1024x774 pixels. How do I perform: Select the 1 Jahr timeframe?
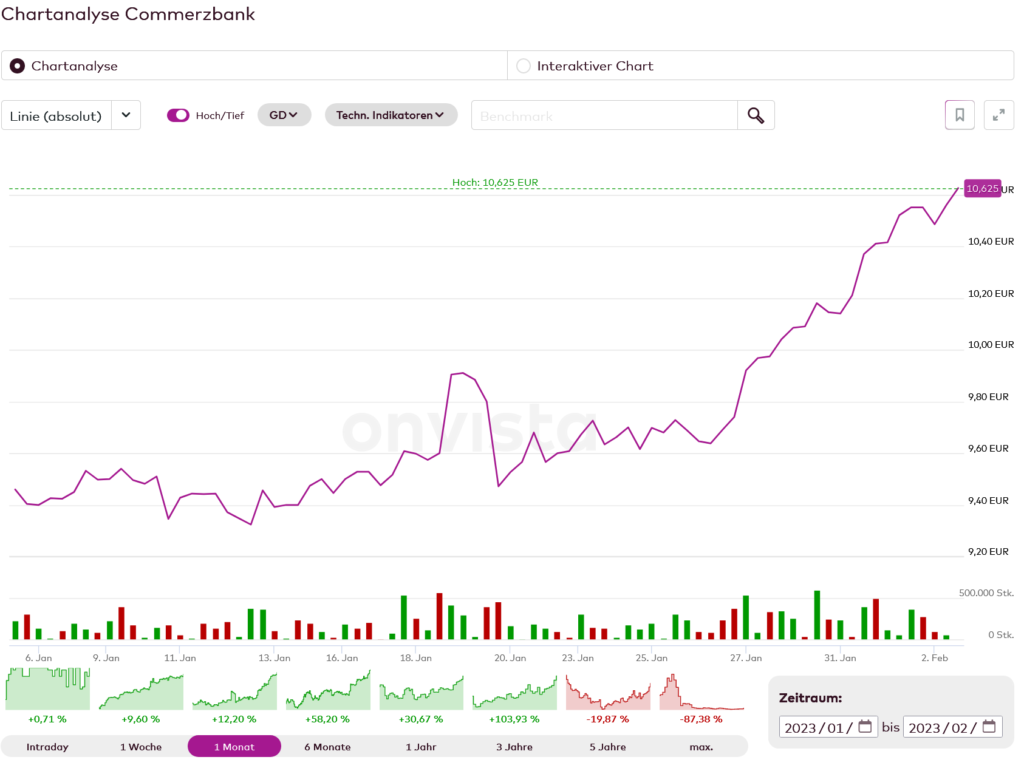pyautogui.click(x=420, y=747)
